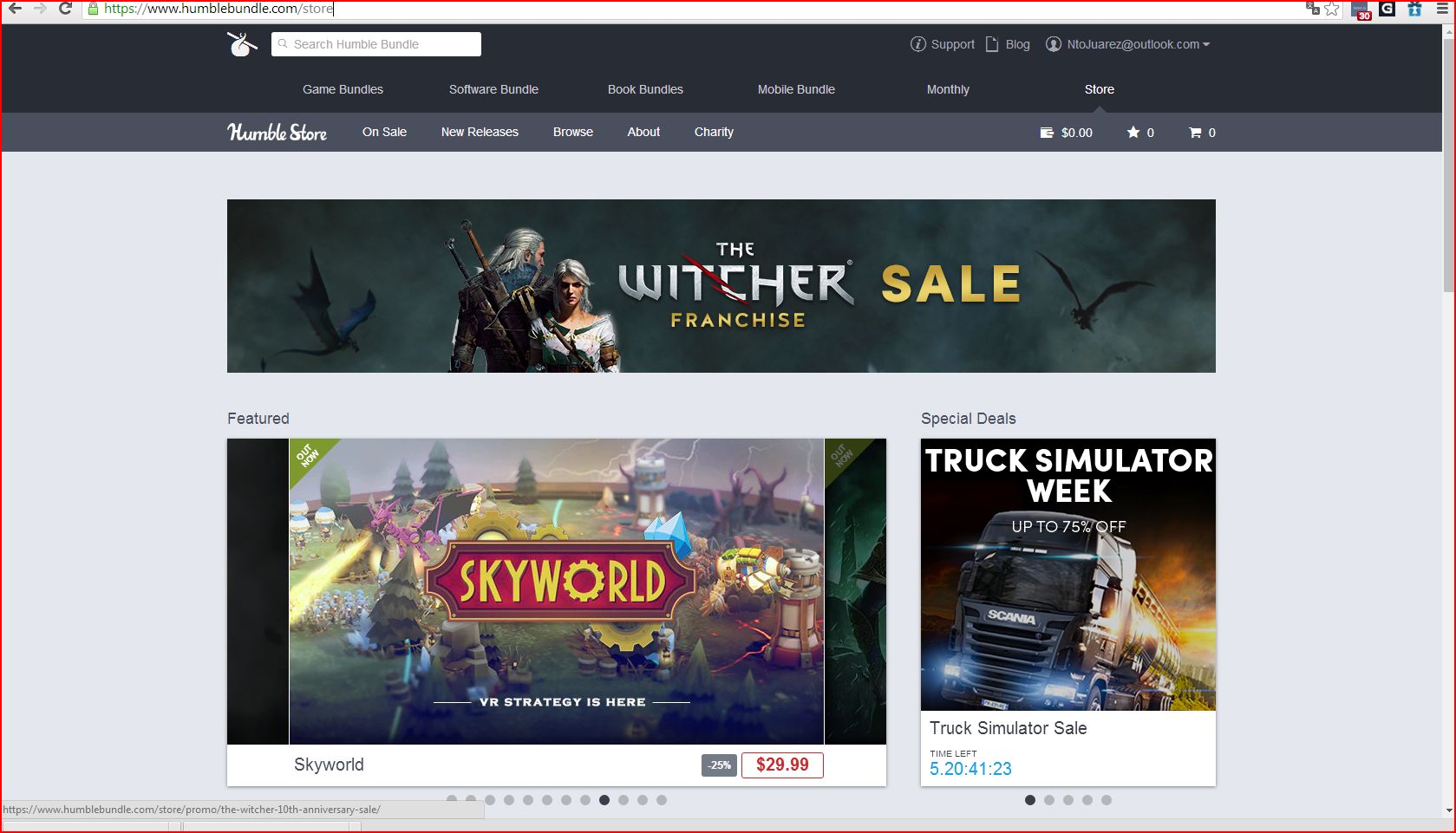Click the $29.99 price button
The width and height of the screenshot is (1456, 833).
coord(782,765)
